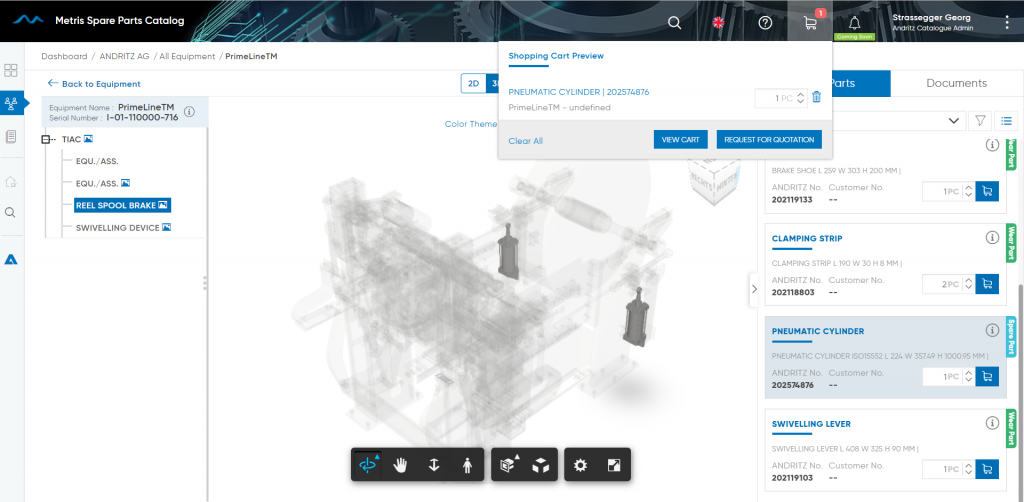Open PNEUMATIC CYLINDER | 202574876 cart link
The width and height of the screenshot is (1024, 502).
pos(579,92)
